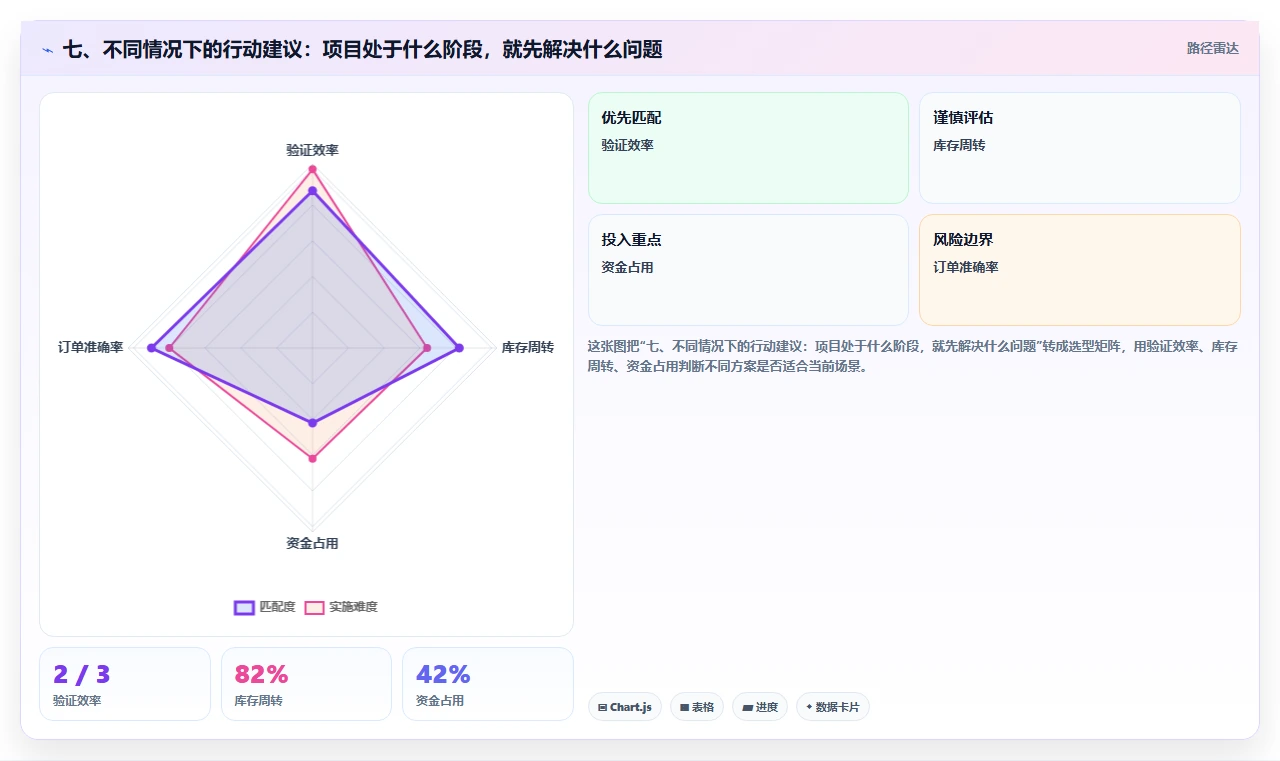This screenshot has width=1280, height=761.
Task: Click the 订单准确率 radar axis label
Action: coord(90,347)
